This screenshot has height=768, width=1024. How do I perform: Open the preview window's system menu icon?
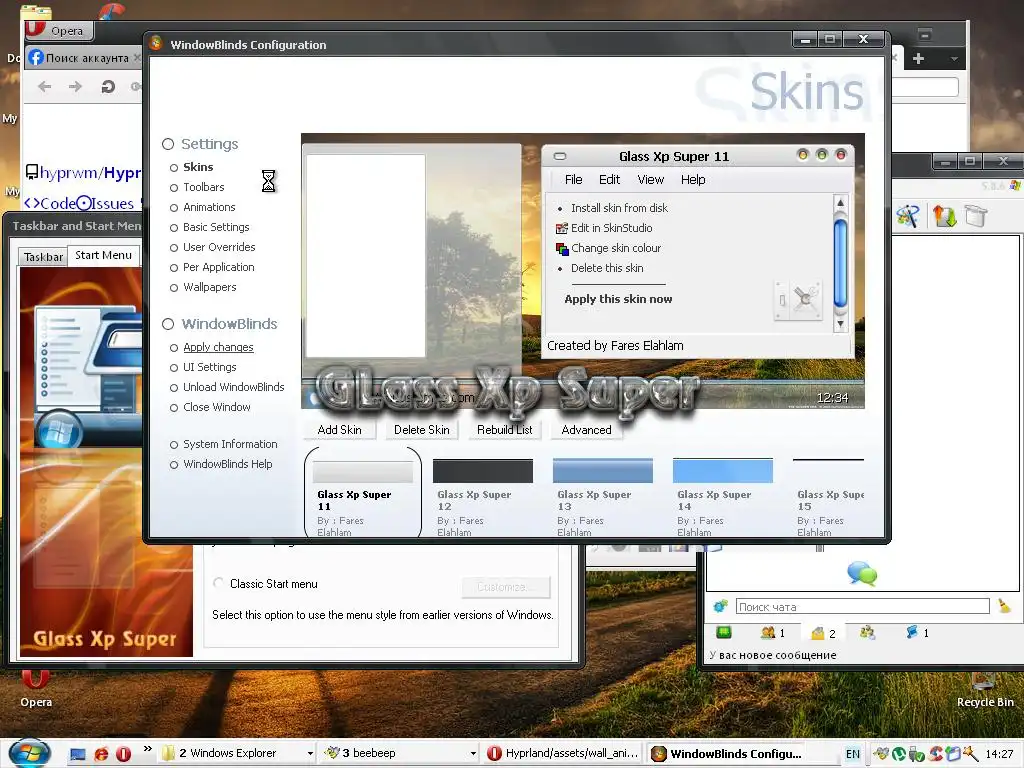point(560,156)
